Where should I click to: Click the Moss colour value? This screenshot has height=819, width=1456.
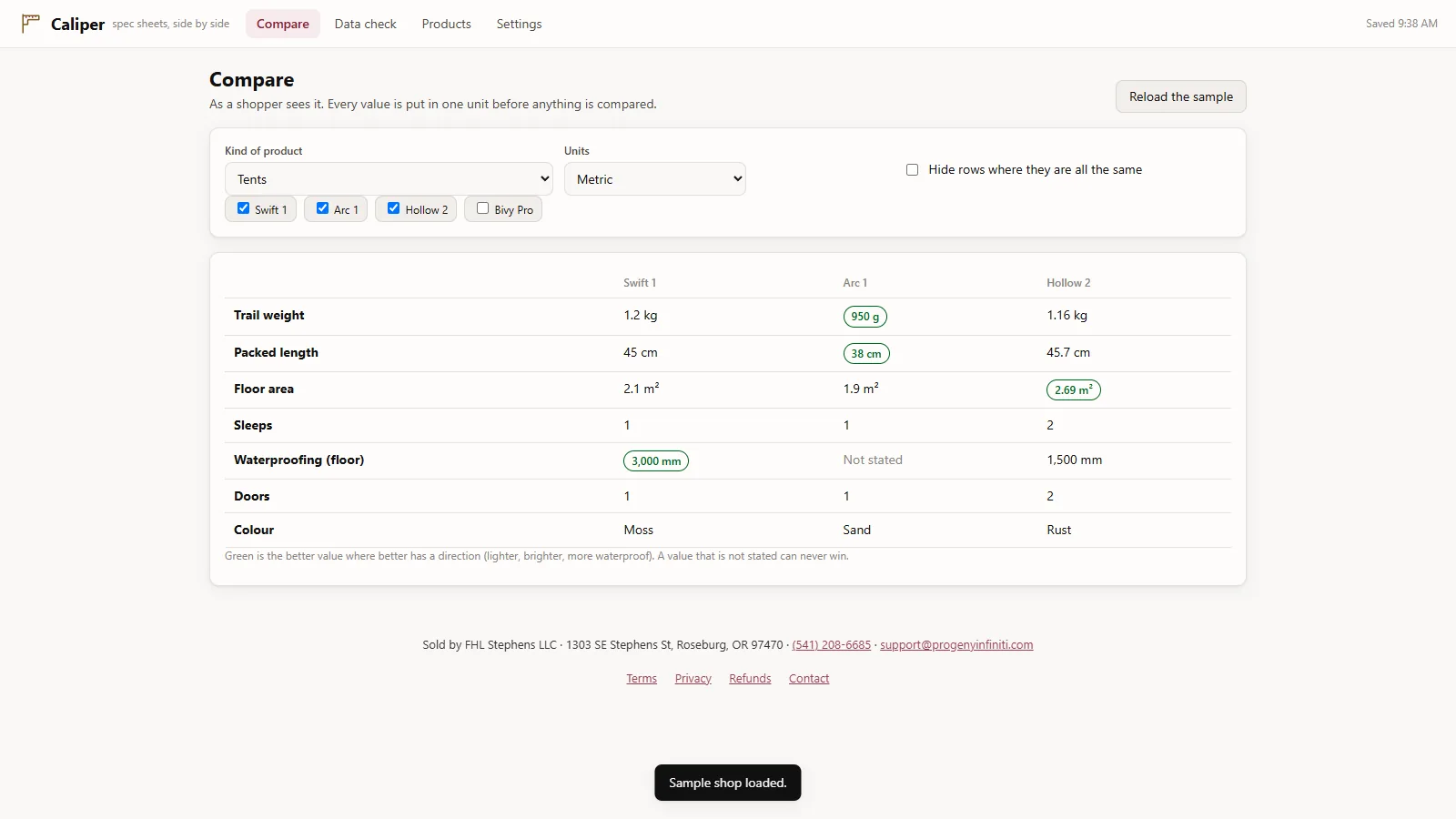(x=639, y=531)
